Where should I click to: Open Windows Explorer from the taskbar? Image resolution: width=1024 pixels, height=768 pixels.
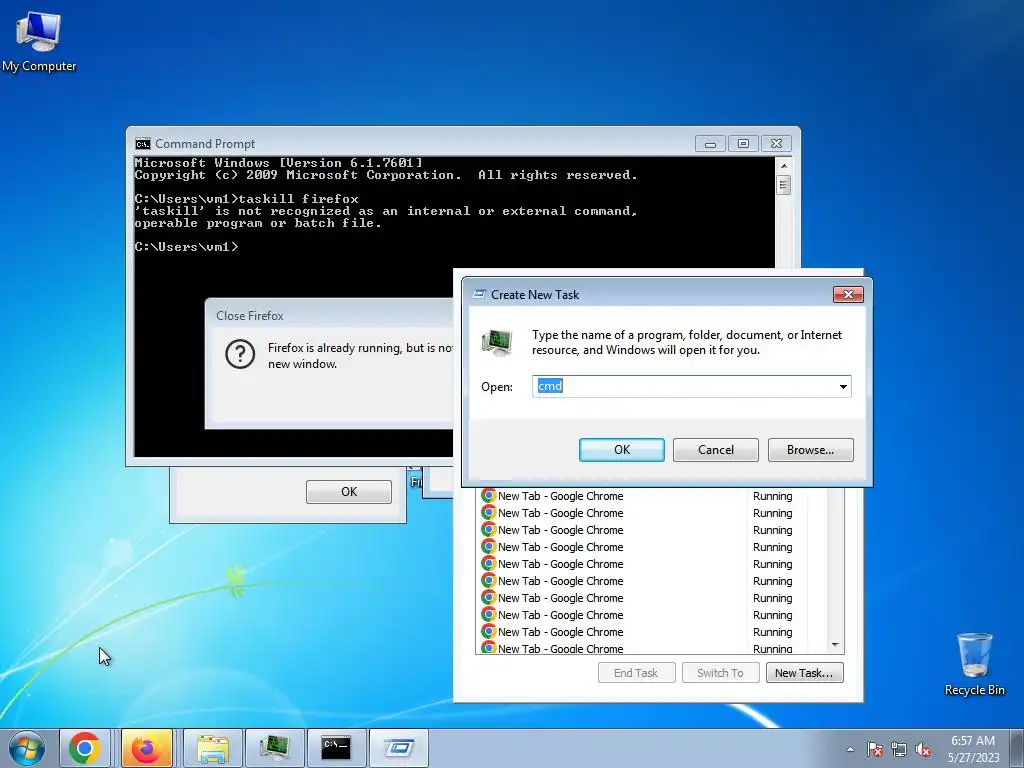tap(212, 748)
